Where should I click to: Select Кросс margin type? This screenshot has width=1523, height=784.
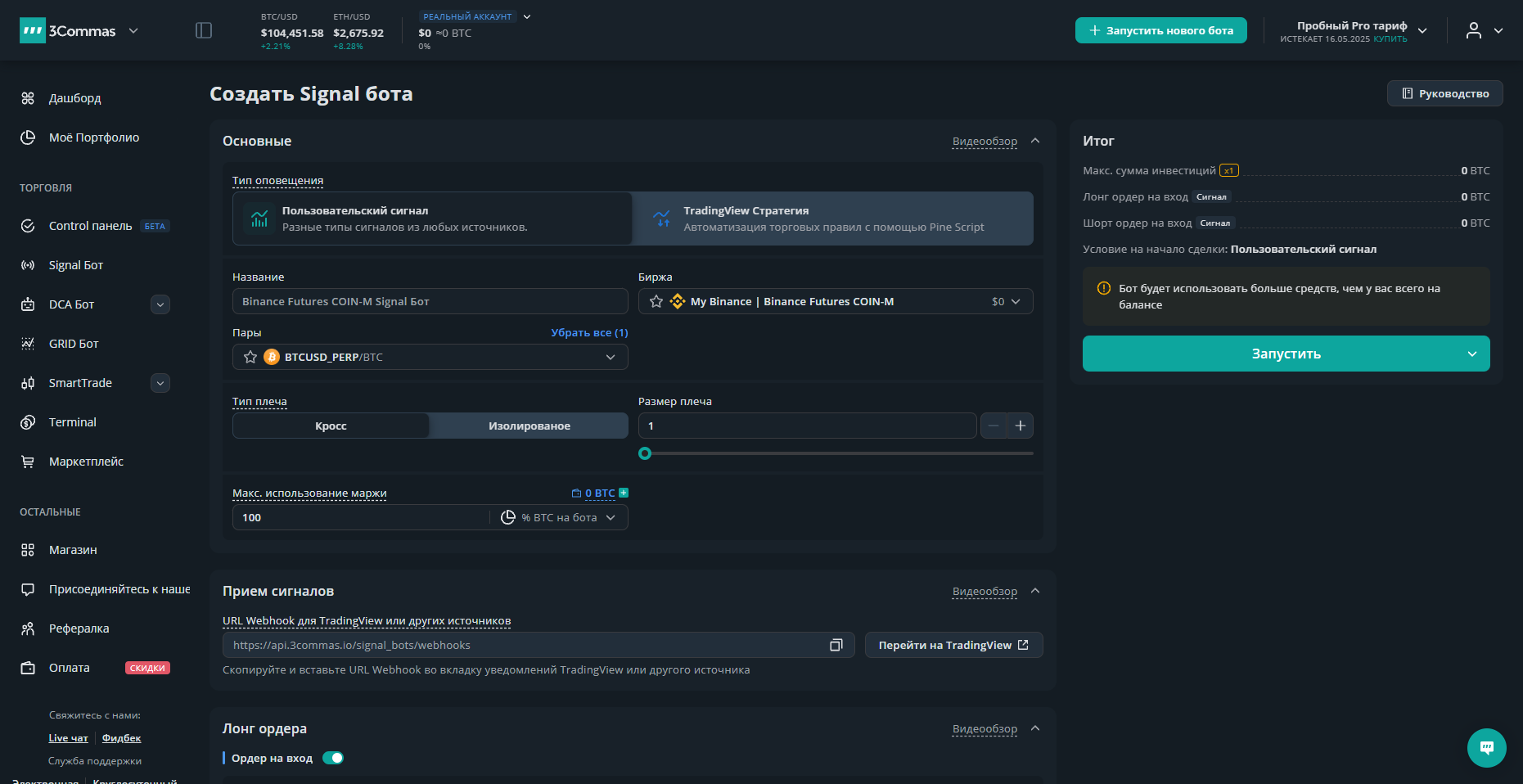[x=331, y=426]
